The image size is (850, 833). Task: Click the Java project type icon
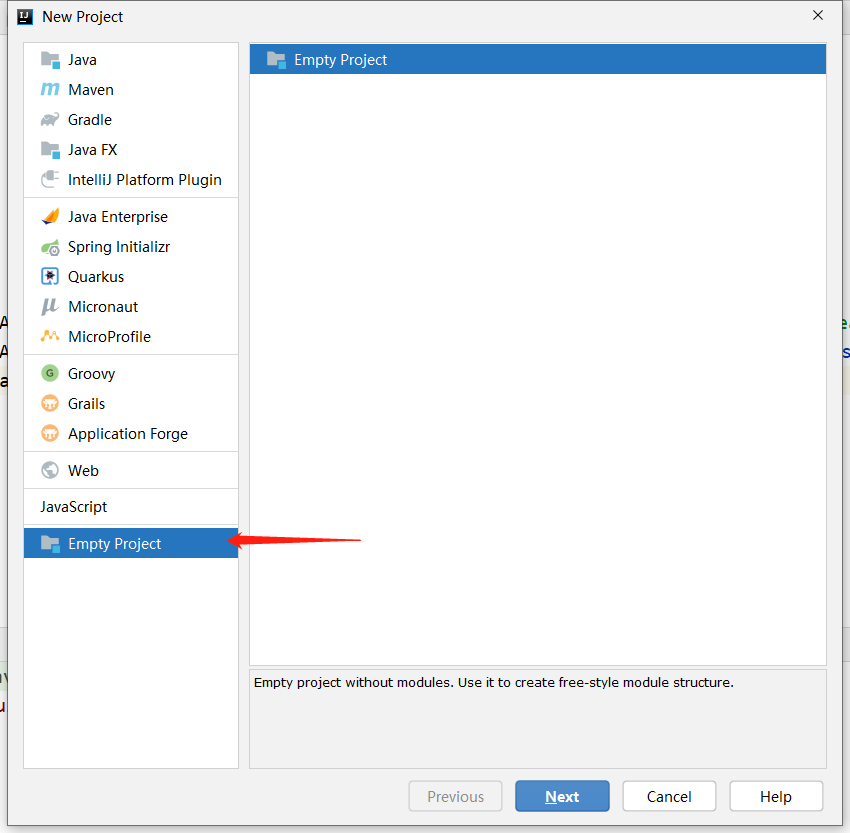tap(50, 60)
